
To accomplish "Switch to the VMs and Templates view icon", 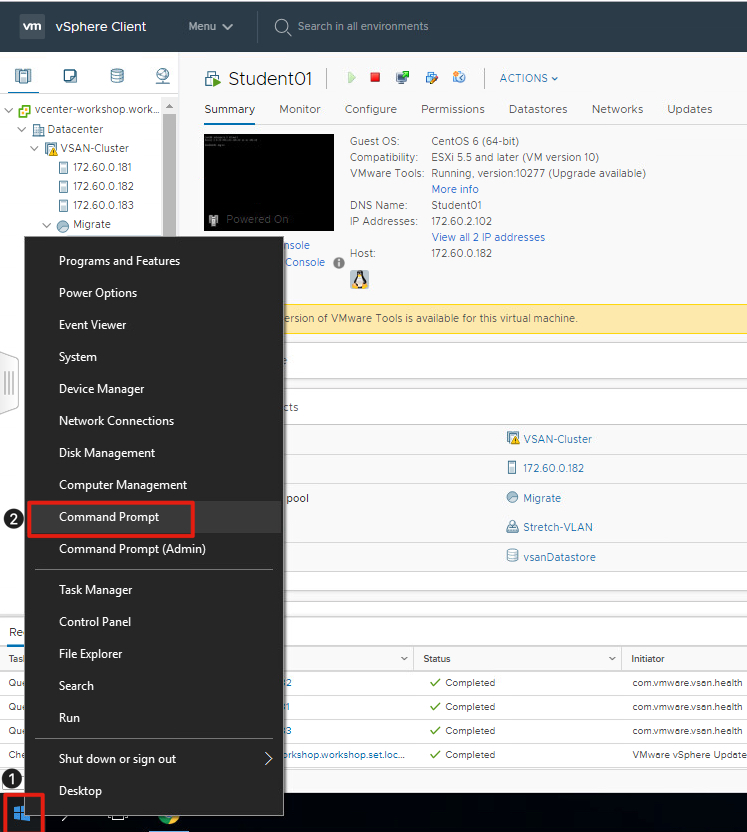I will pos(70,76).
